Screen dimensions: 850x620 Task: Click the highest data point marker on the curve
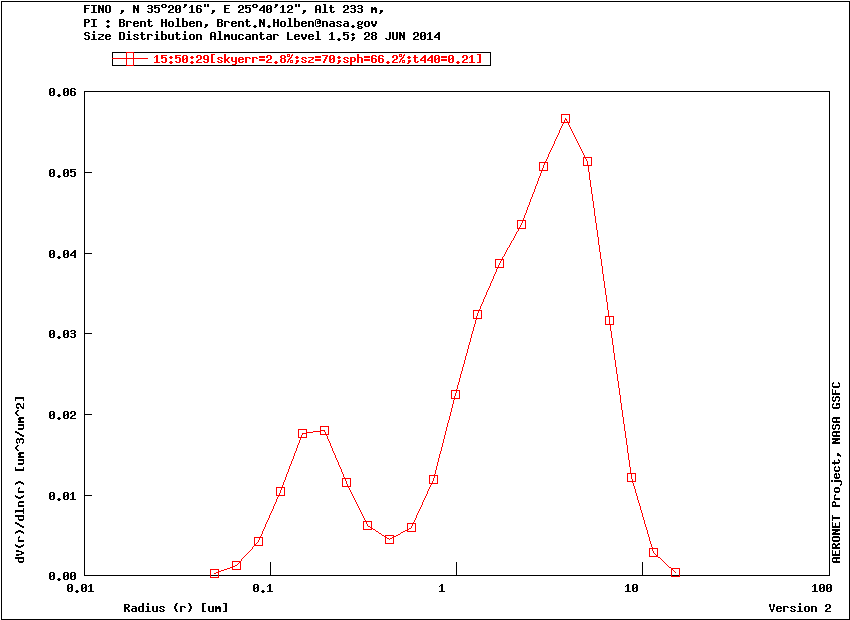tap(565, 119)
